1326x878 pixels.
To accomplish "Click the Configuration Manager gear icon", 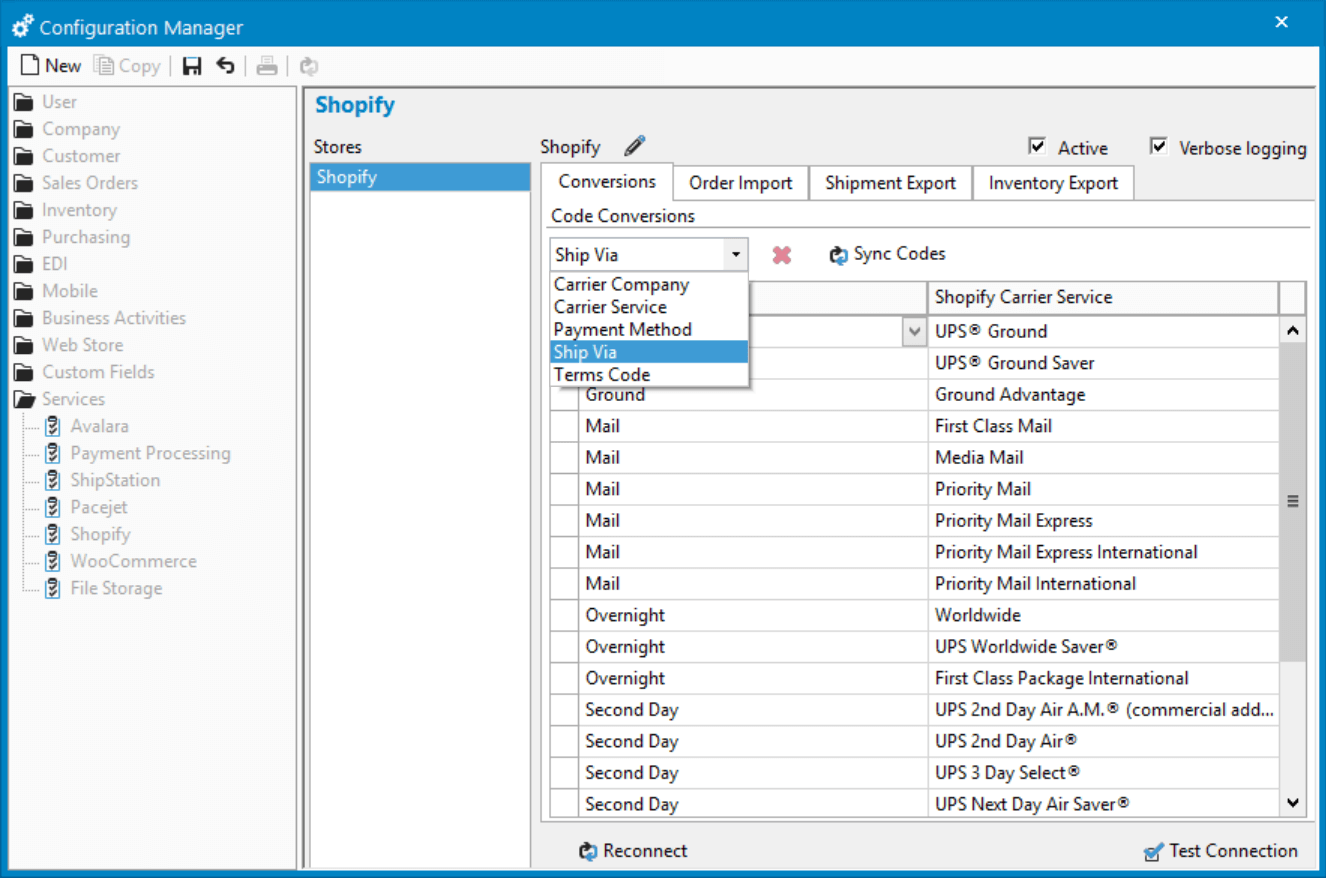I will pyautogui.click(x=22, y=27).
